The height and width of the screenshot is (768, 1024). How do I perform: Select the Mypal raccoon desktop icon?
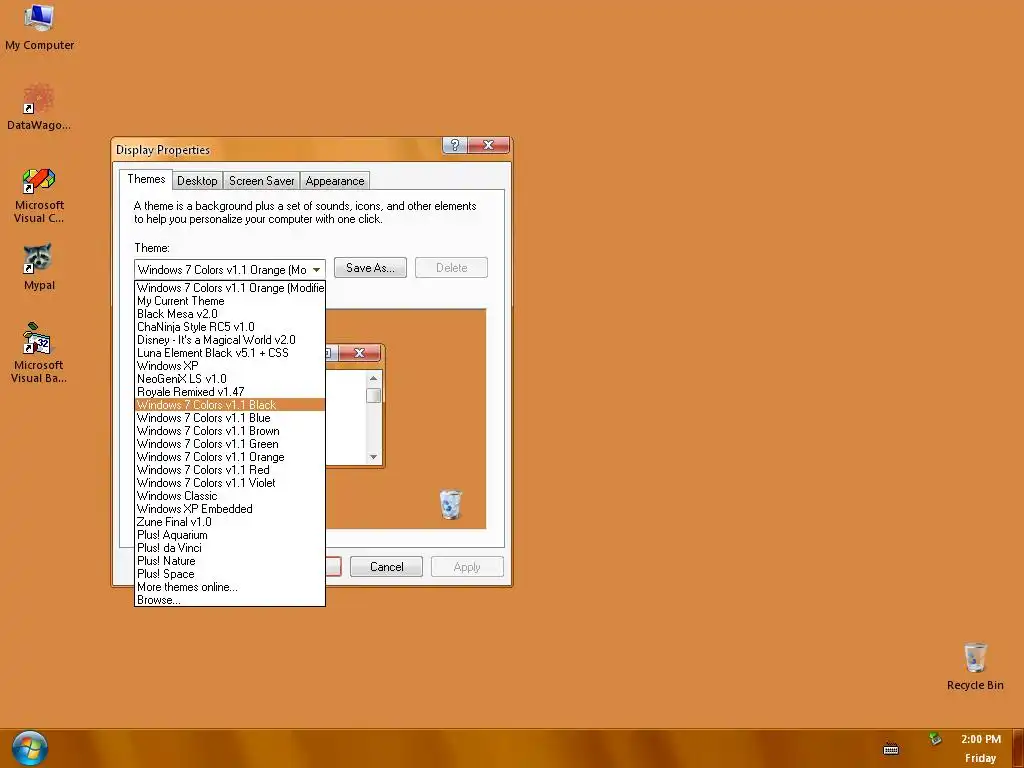click(39, 266)
